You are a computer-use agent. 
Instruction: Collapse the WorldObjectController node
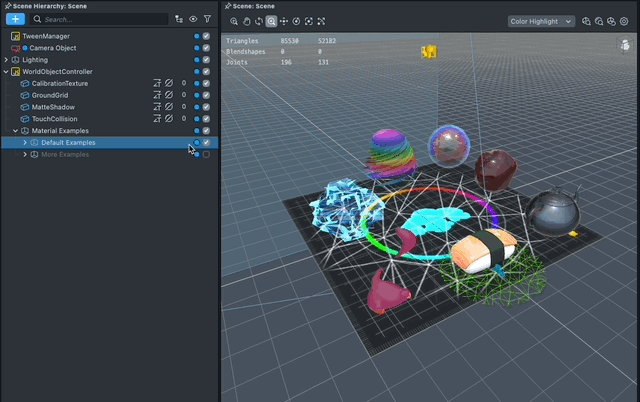coord(7,72)
